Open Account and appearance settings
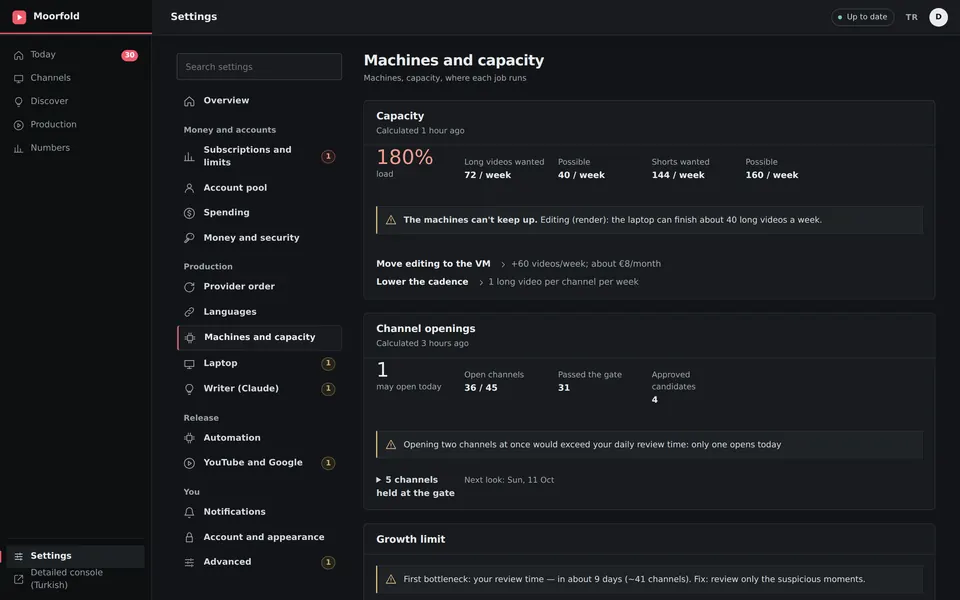960x600 pixels. (x=259, y=537)
